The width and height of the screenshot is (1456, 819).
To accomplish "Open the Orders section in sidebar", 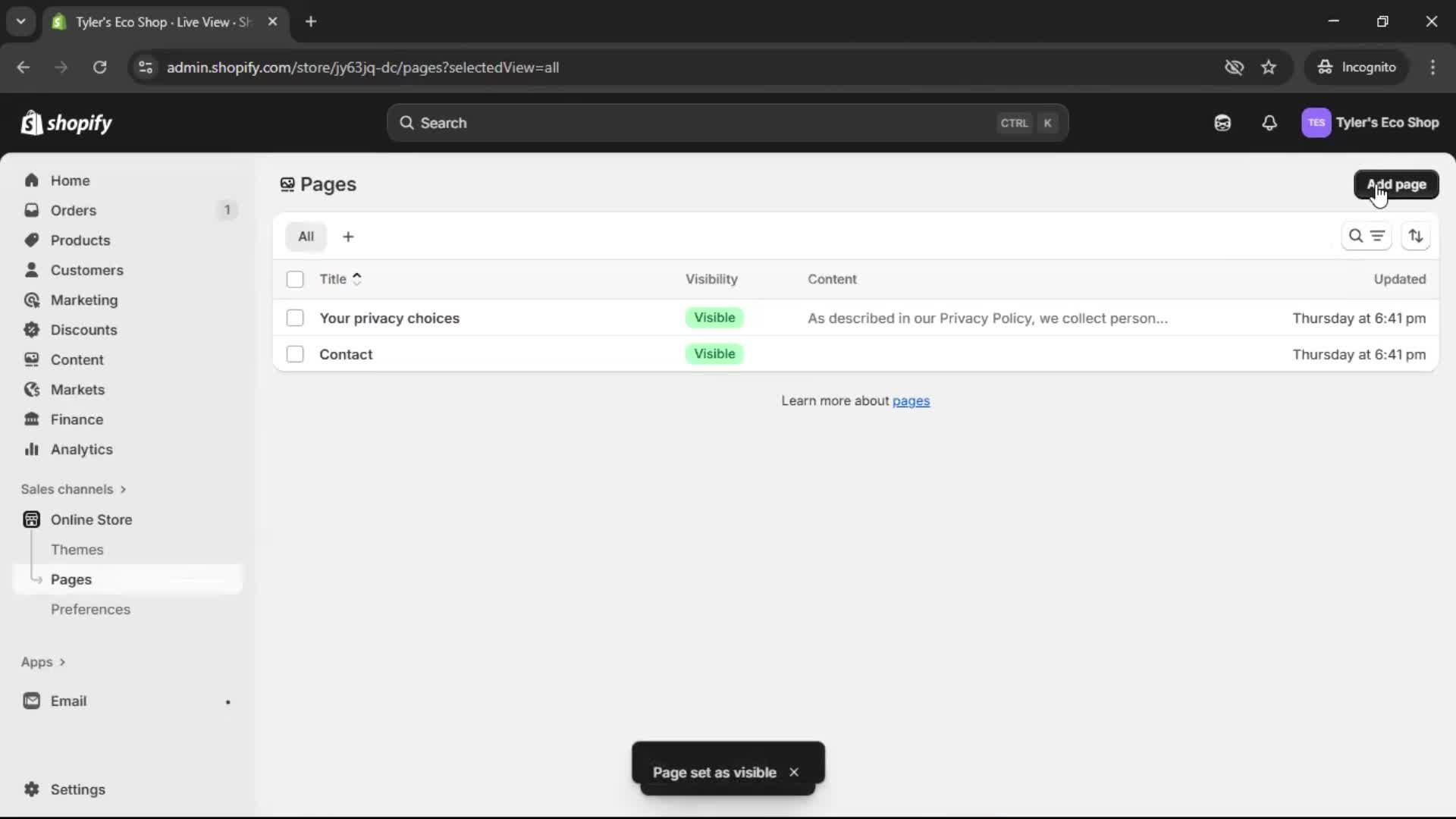I will click(x=72, y=210).
